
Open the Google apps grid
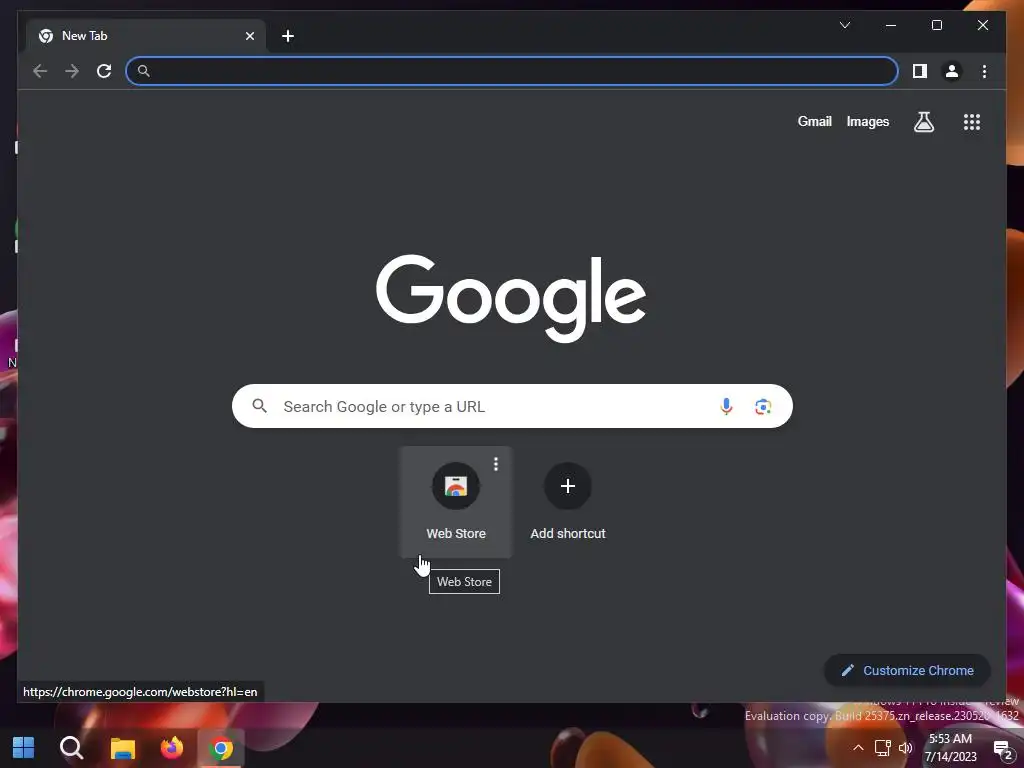point(972,122)
